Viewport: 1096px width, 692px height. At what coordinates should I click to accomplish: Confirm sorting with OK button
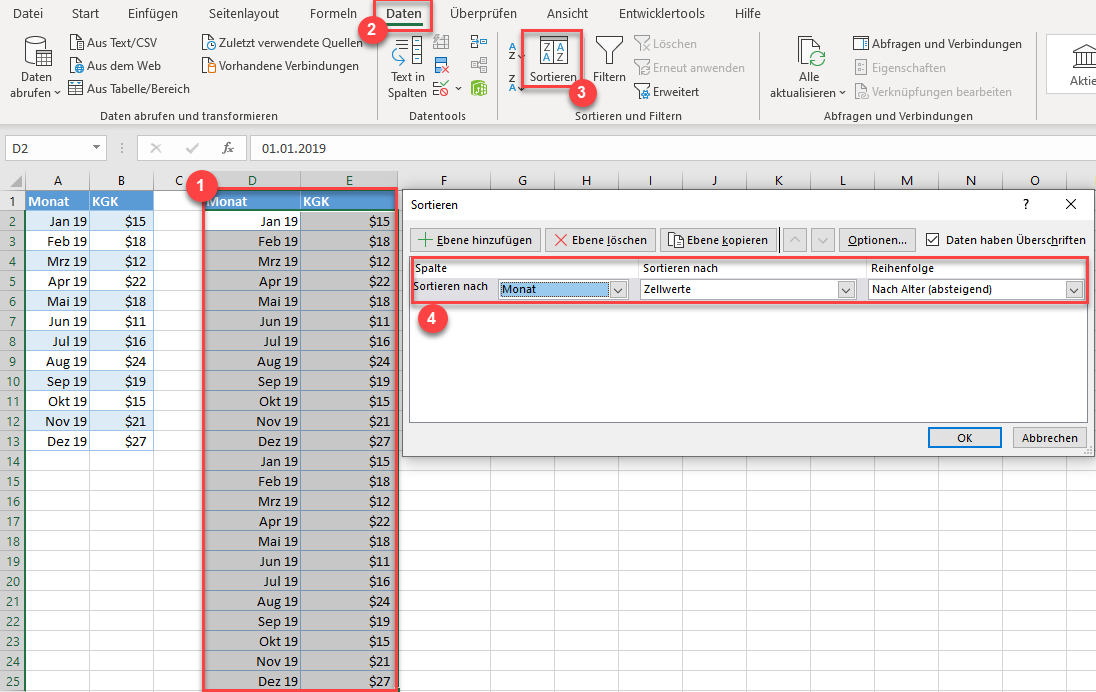[x=965, y=438]
